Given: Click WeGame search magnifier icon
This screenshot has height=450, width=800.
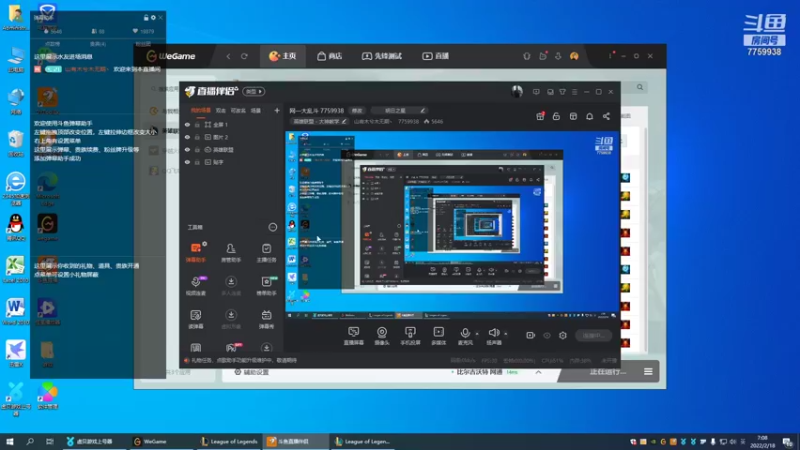Looking at the screenshot, I should click(x=640, y=87).
